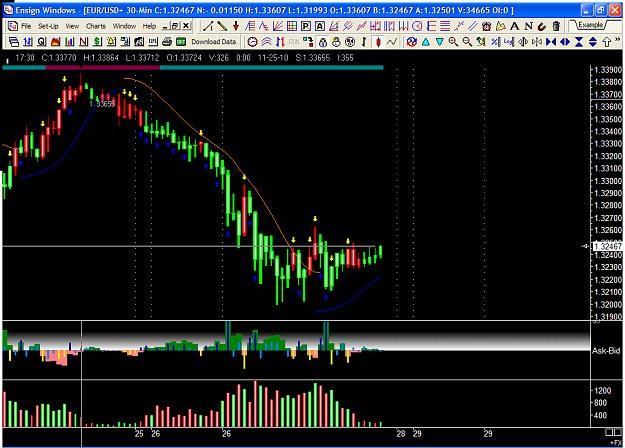Click the Download Data button
This screenshot has height=448, width=625.
pos(214,41)
